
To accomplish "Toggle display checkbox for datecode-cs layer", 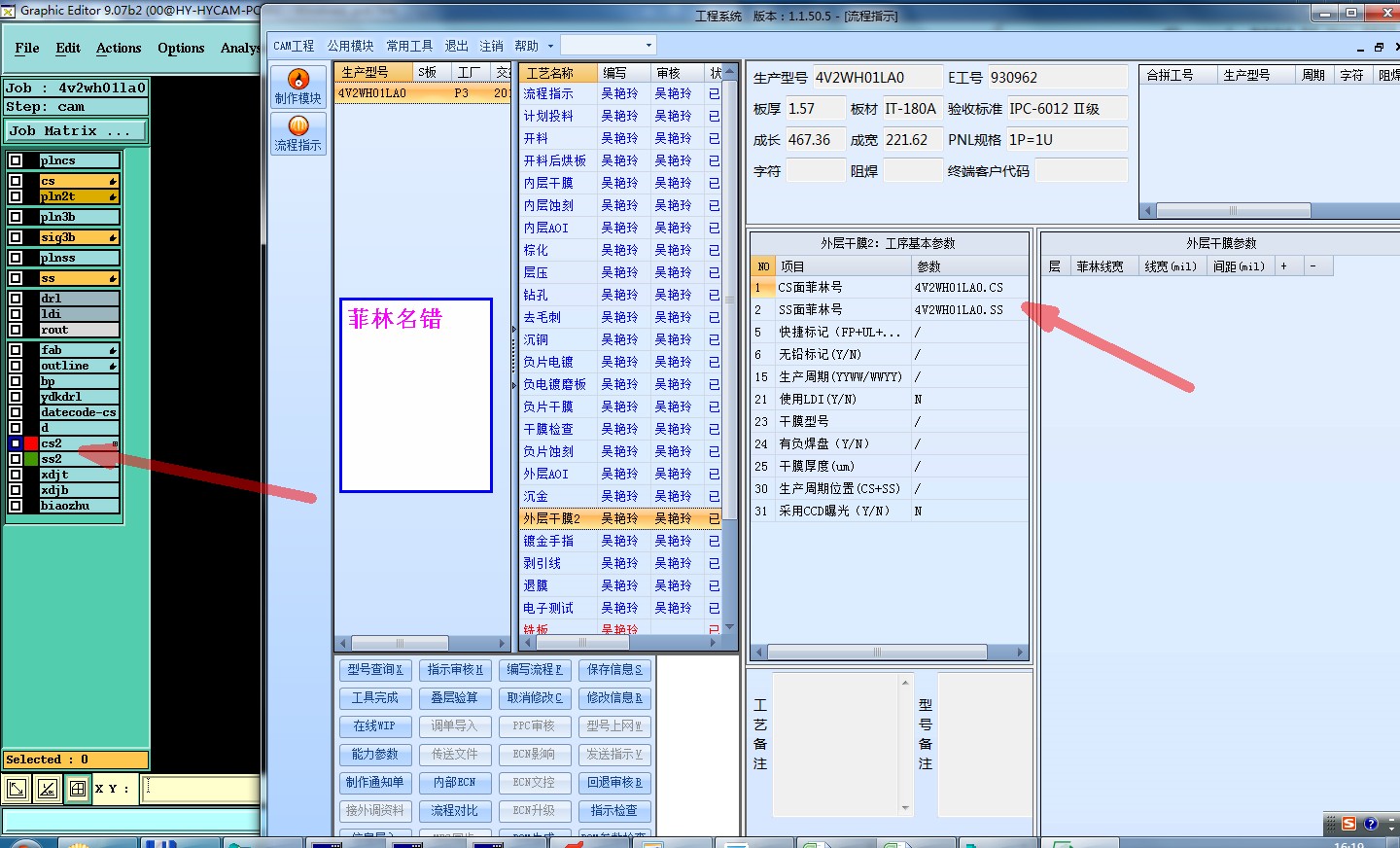I will 16,412.
